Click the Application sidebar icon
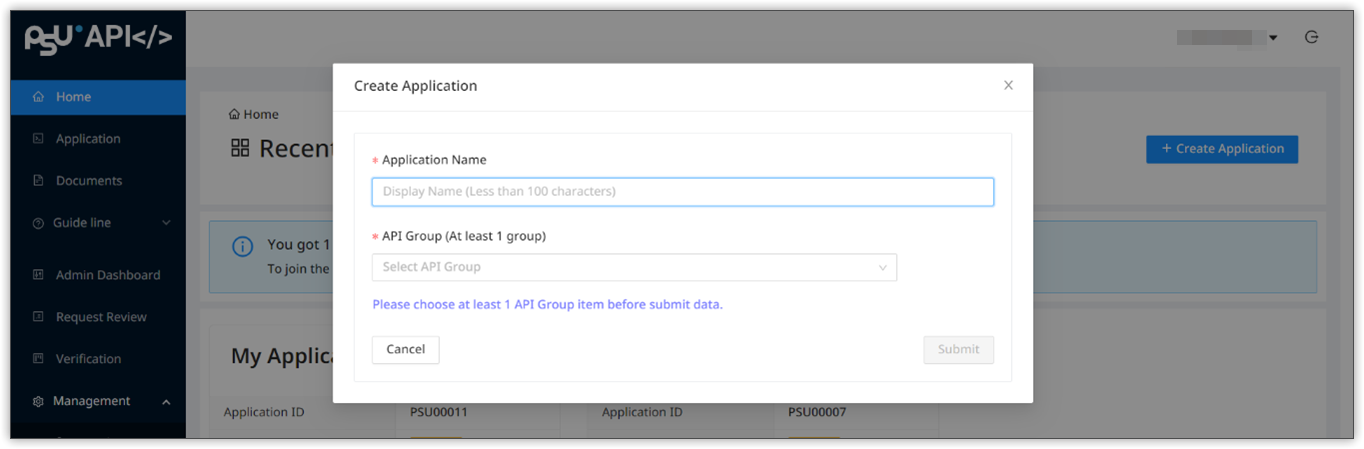This screenshot has height=449, width=1364. (38, 139)
